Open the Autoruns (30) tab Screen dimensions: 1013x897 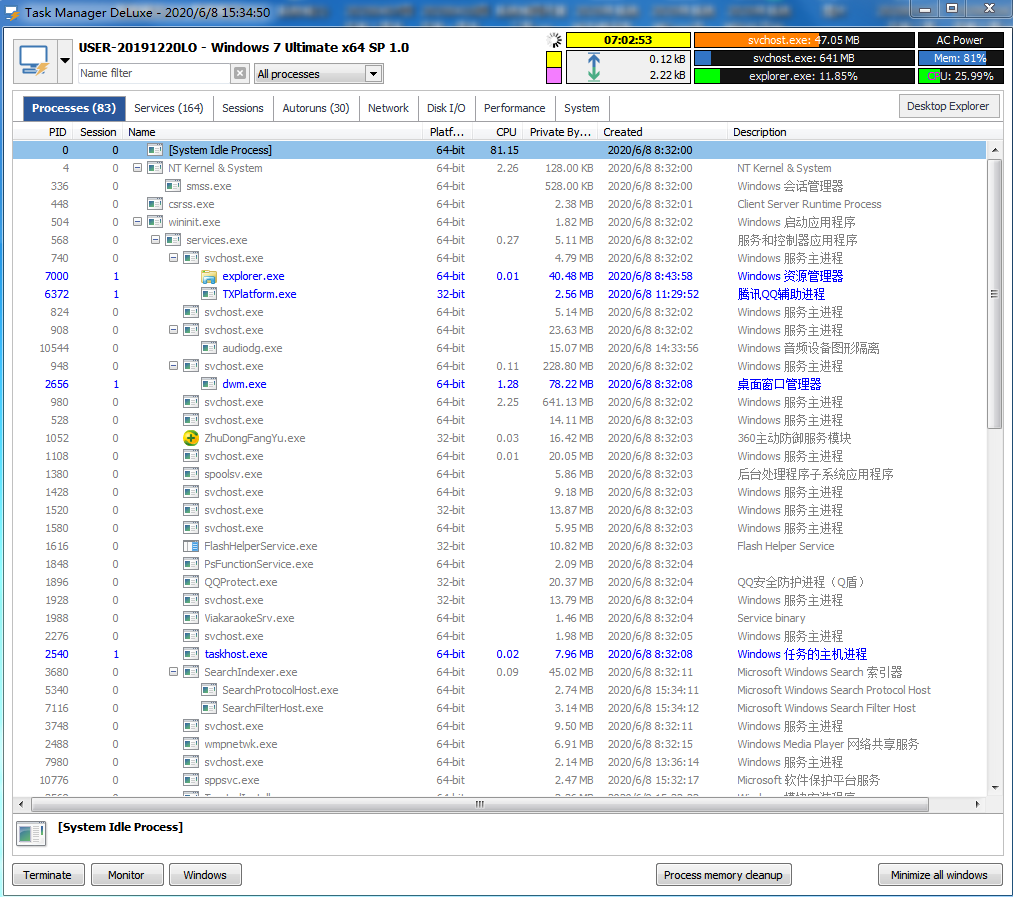(316, 108)
